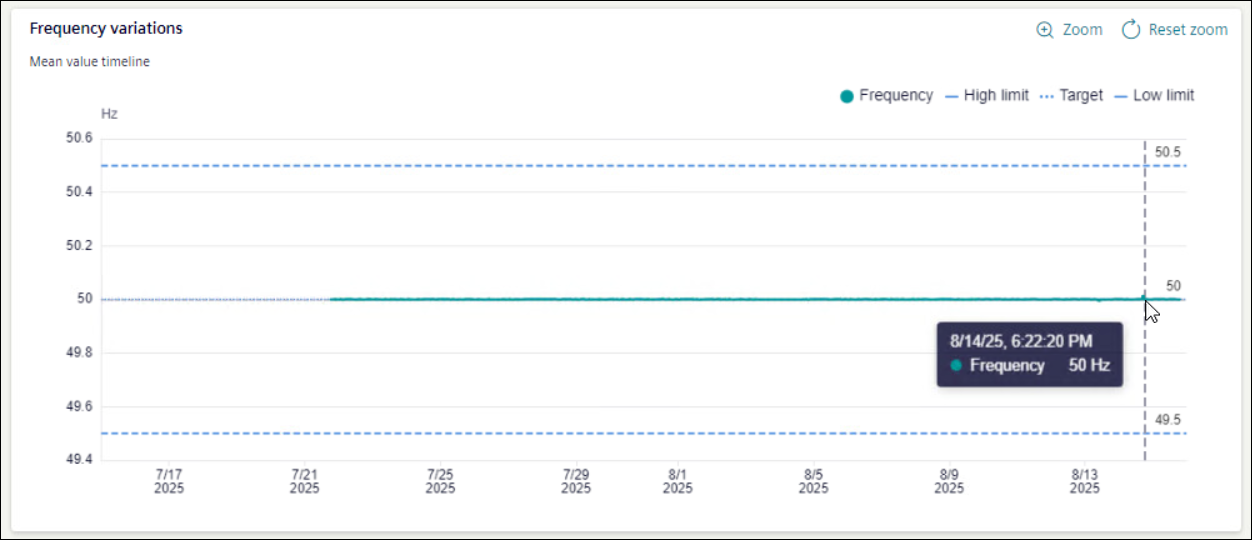Click the Reset zoom circular arrow icon
The image size is (1252, 540).
[x=1131, y=30]
